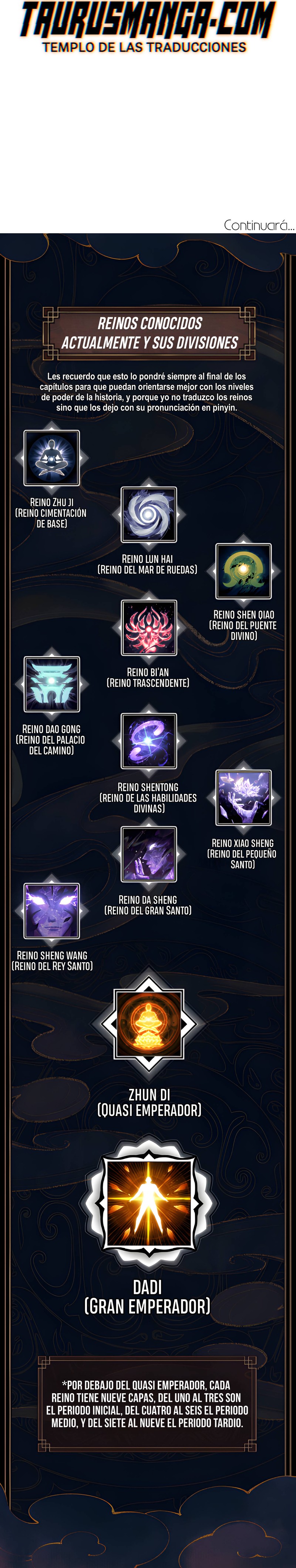Click the Reino Shen Qiao green icon

coord(244,571)
